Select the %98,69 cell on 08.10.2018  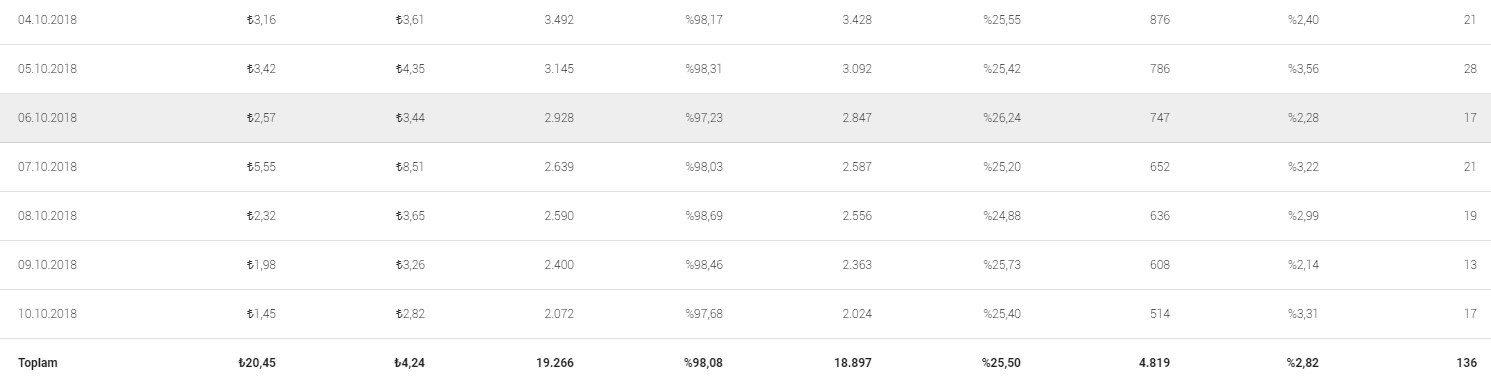(704, 216)
